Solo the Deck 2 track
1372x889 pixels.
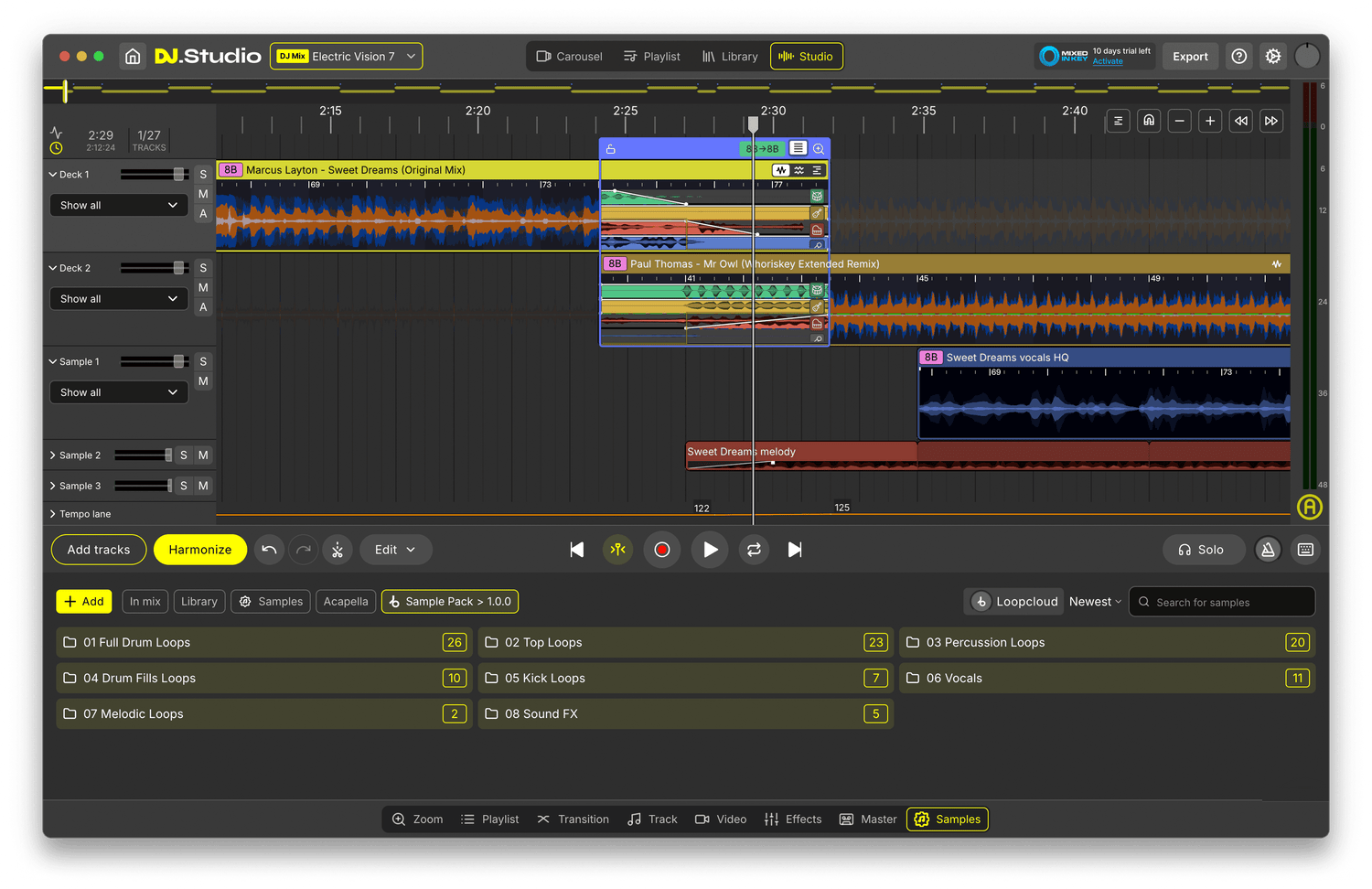[x=203, y=268]
